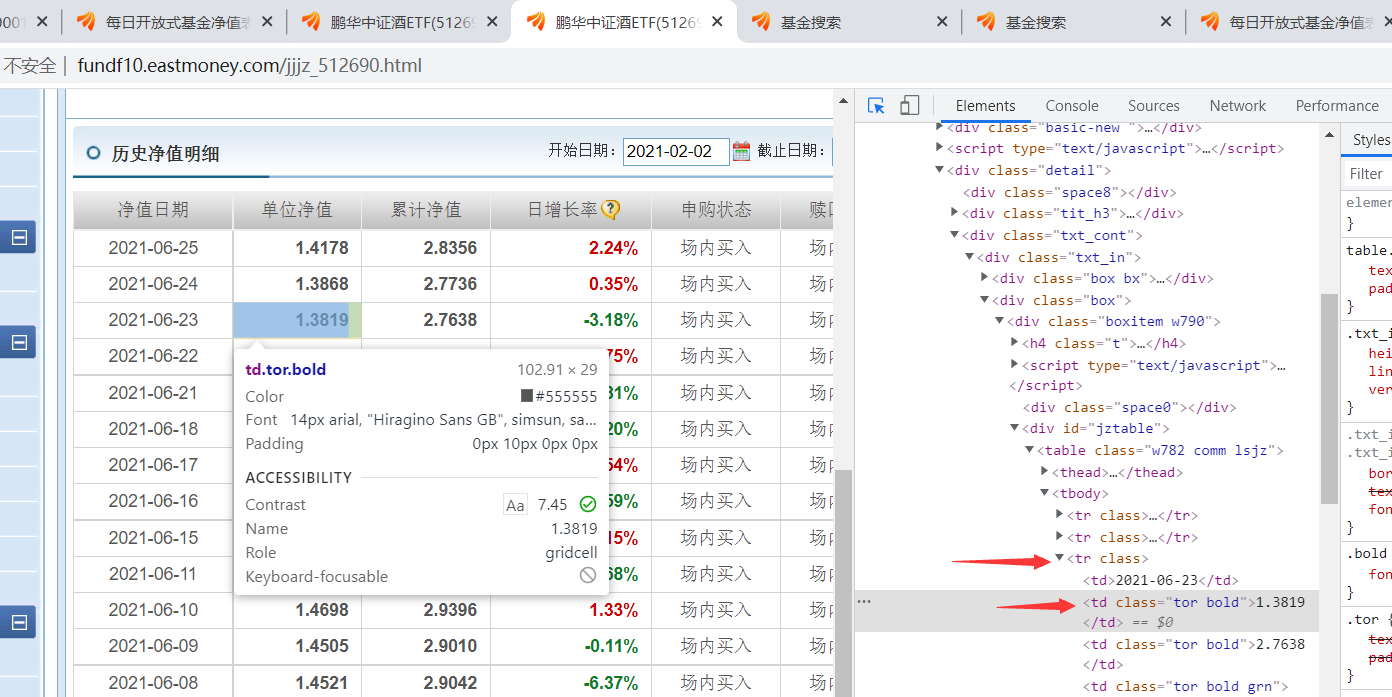Open the Console panel tab
This screenshot has height=697, width=1392.
click(x=1072, y=106)
